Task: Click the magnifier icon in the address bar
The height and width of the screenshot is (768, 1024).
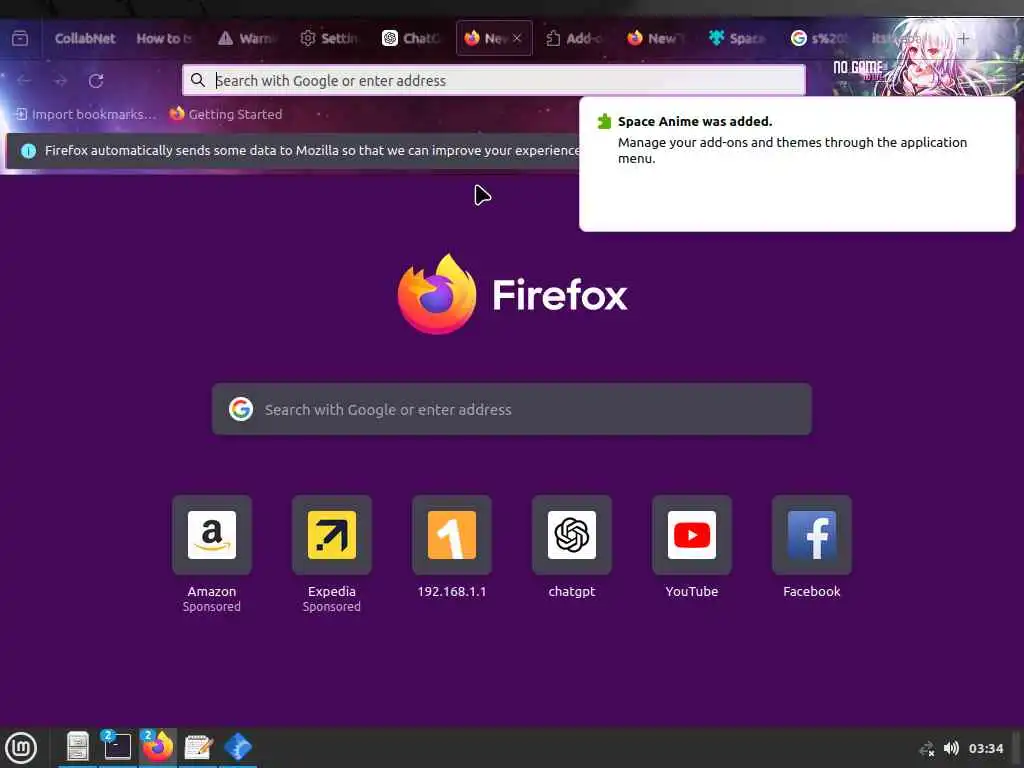Action: tap(198, 80)
